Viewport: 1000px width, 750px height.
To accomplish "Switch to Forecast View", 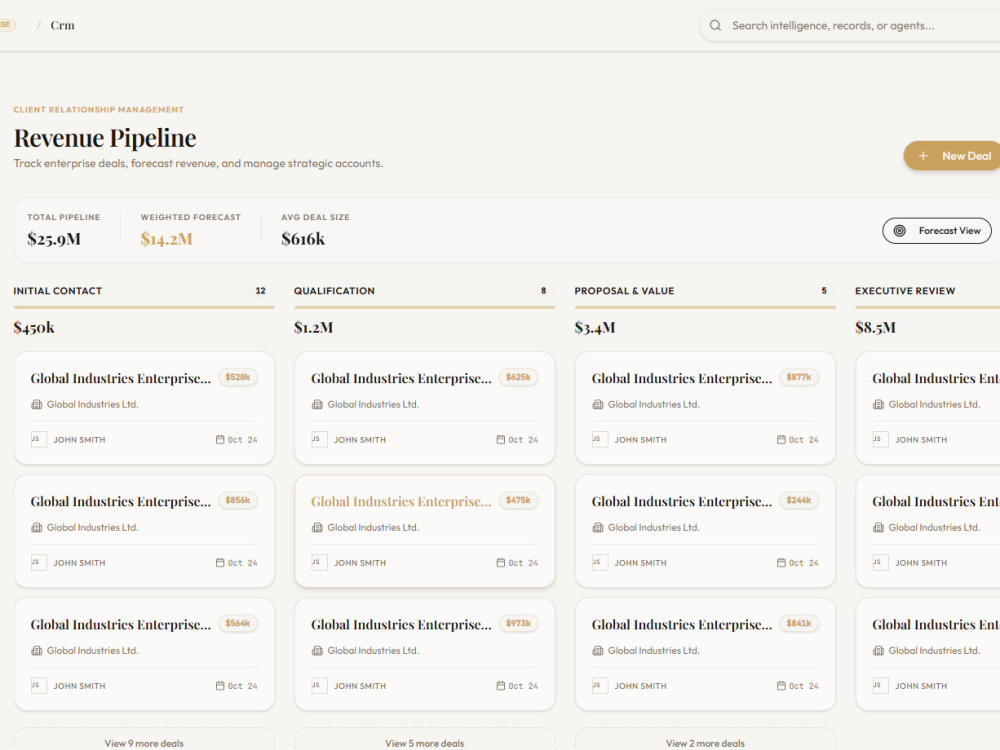I will 937,231.
